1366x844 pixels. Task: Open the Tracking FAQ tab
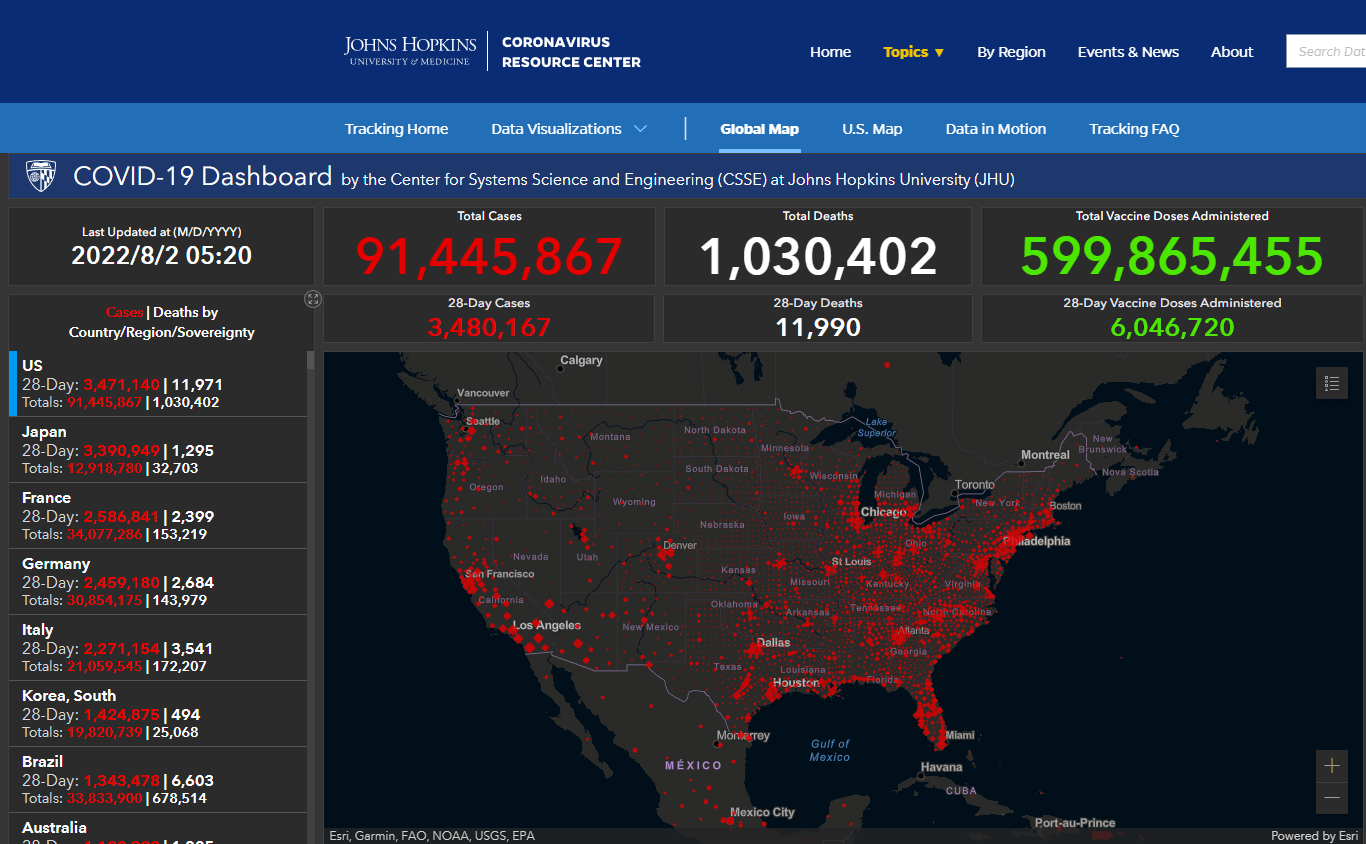[1134, 129]
